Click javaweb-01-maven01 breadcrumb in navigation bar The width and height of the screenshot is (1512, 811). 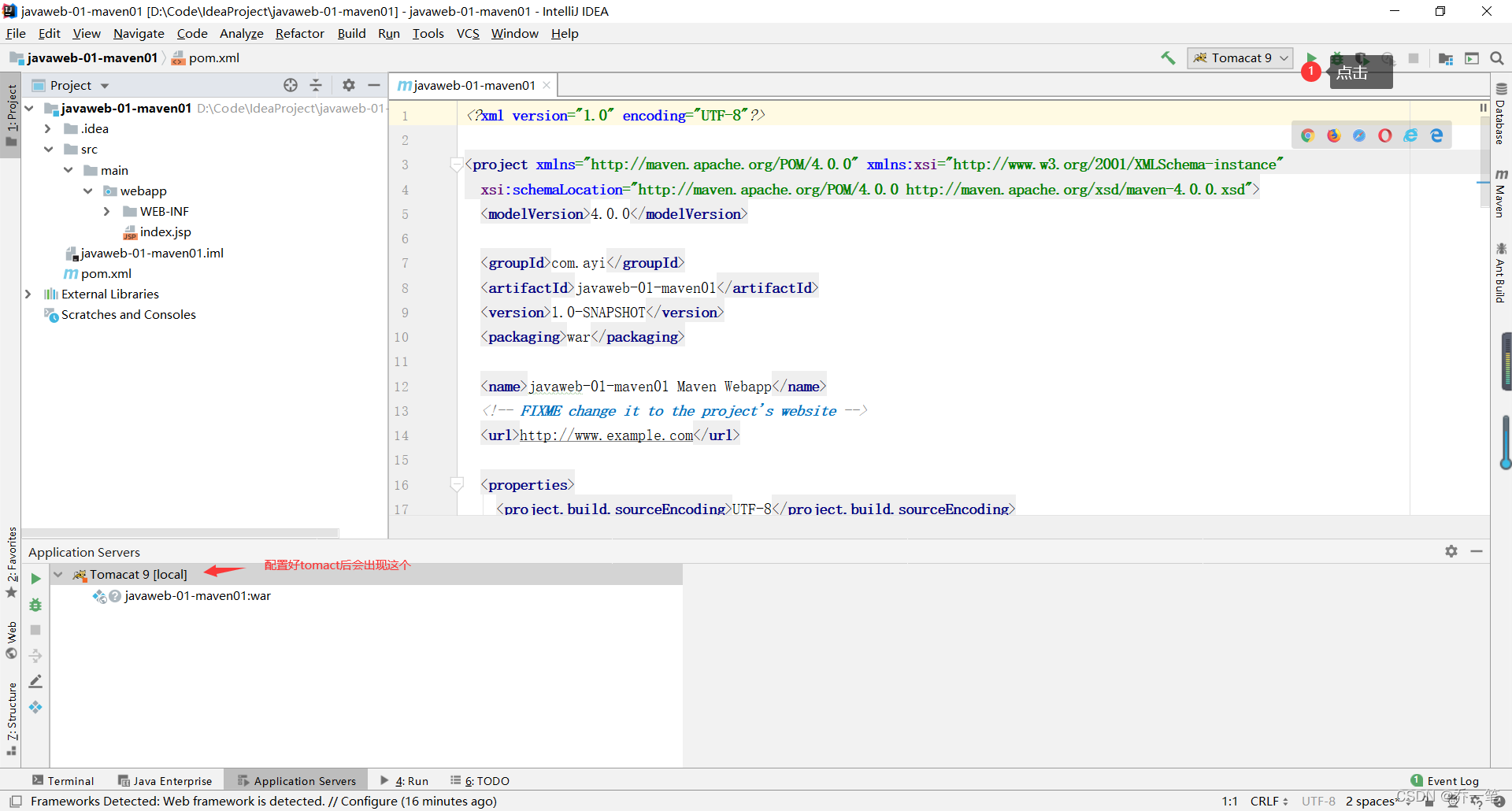(x=83, y=57)
